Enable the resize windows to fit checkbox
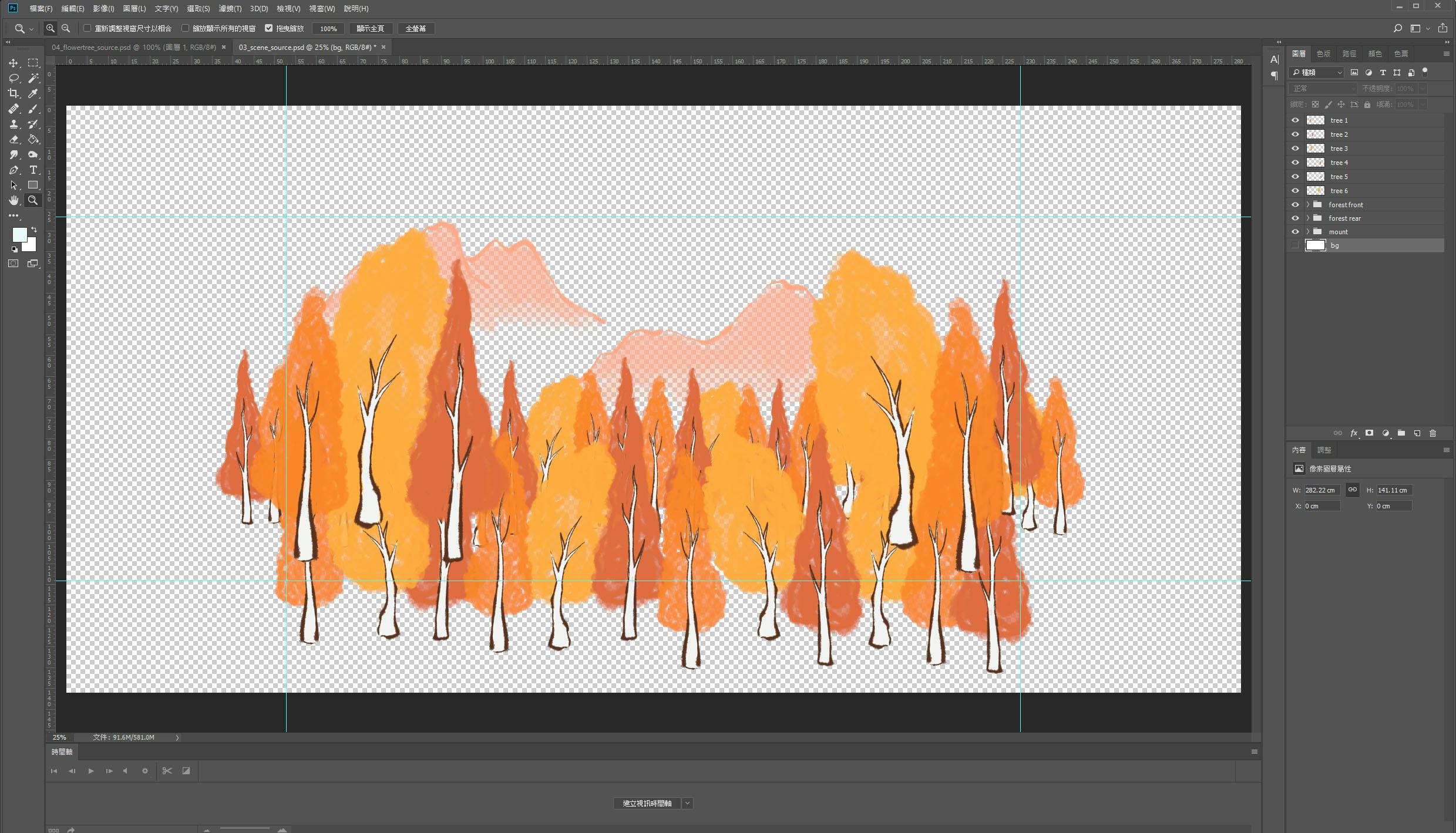The width and height of the screenshot is (1456, 833). click(x=88, y=28)
